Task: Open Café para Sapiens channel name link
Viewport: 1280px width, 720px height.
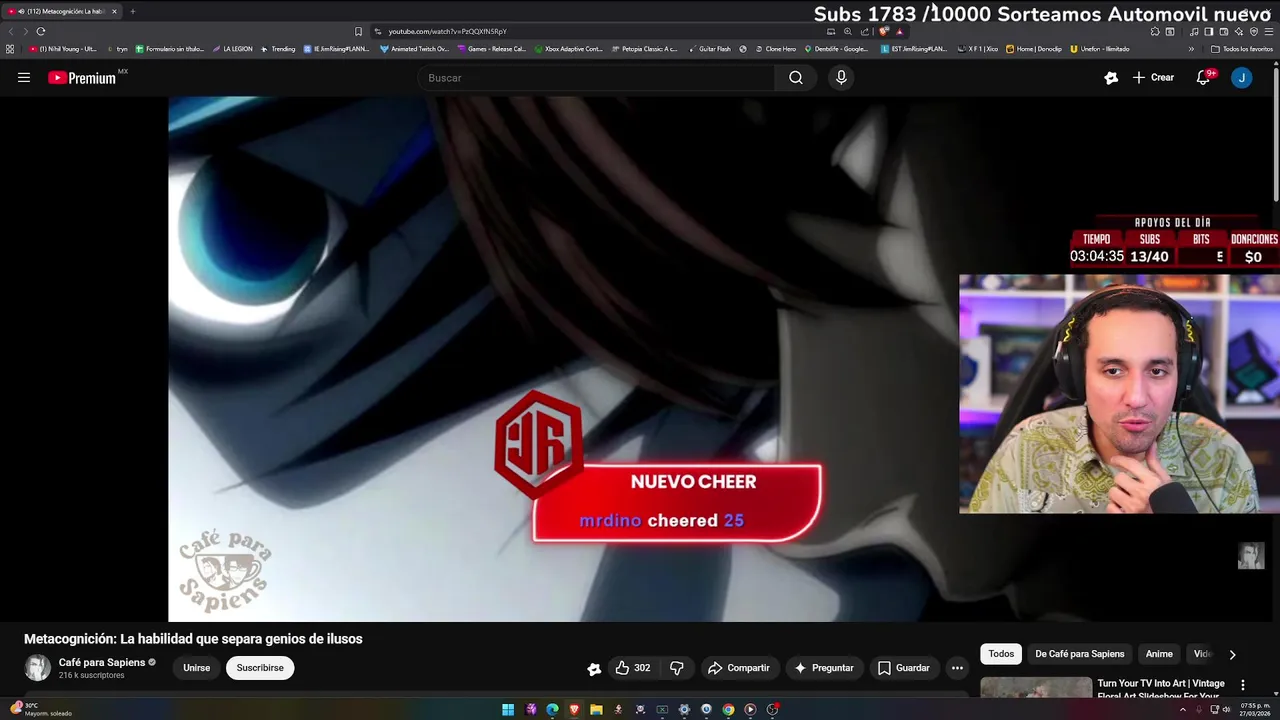Action: pos(101,662)
